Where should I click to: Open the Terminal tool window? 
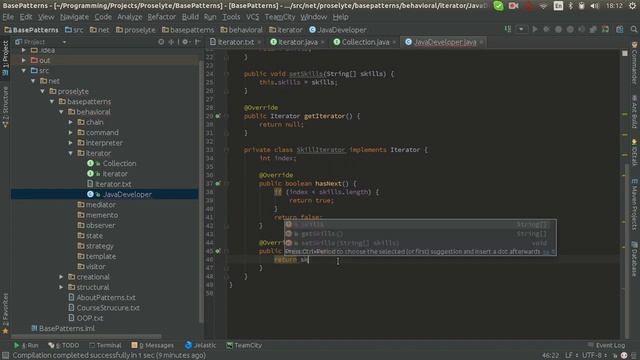[105, 345]
